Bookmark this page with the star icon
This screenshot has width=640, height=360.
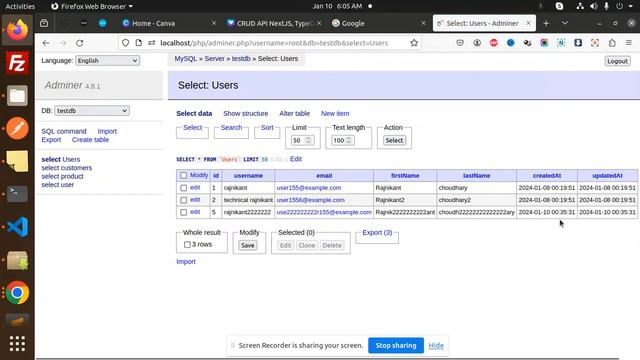[414, 43]
